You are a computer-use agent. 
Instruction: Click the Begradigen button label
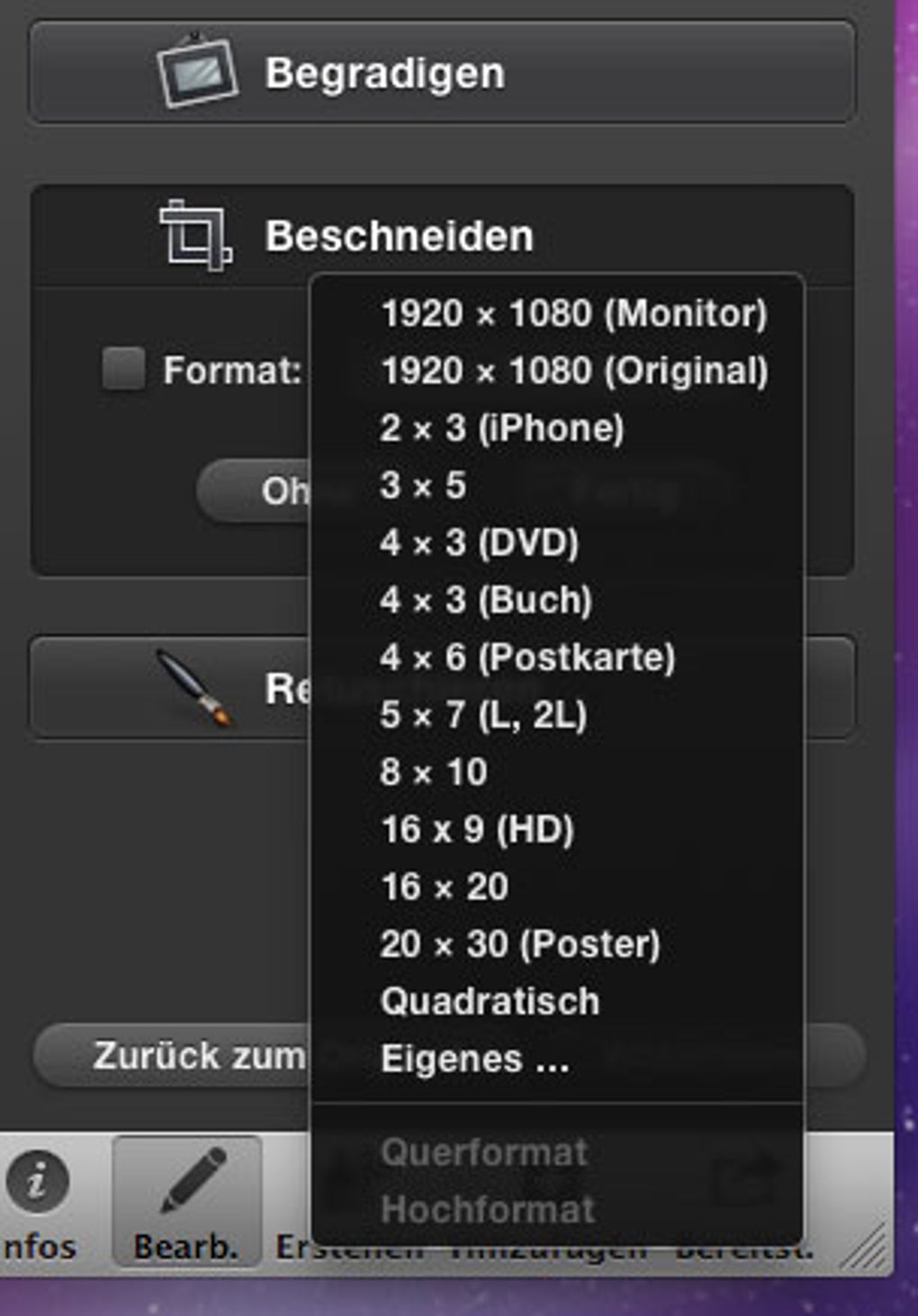(384, 73)
